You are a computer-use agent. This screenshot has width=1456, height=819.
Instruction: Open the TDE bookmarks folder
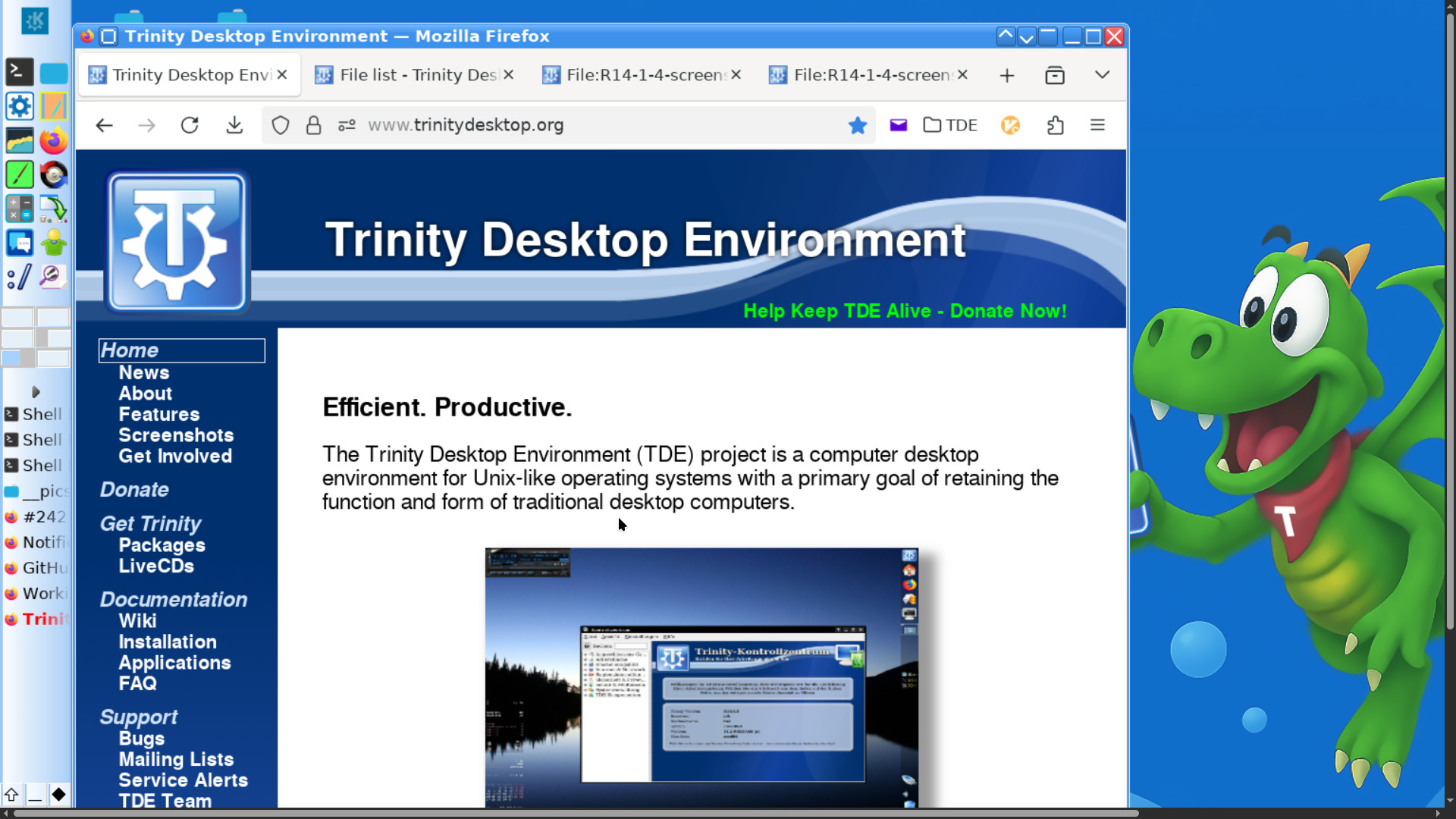click(950, 125)
